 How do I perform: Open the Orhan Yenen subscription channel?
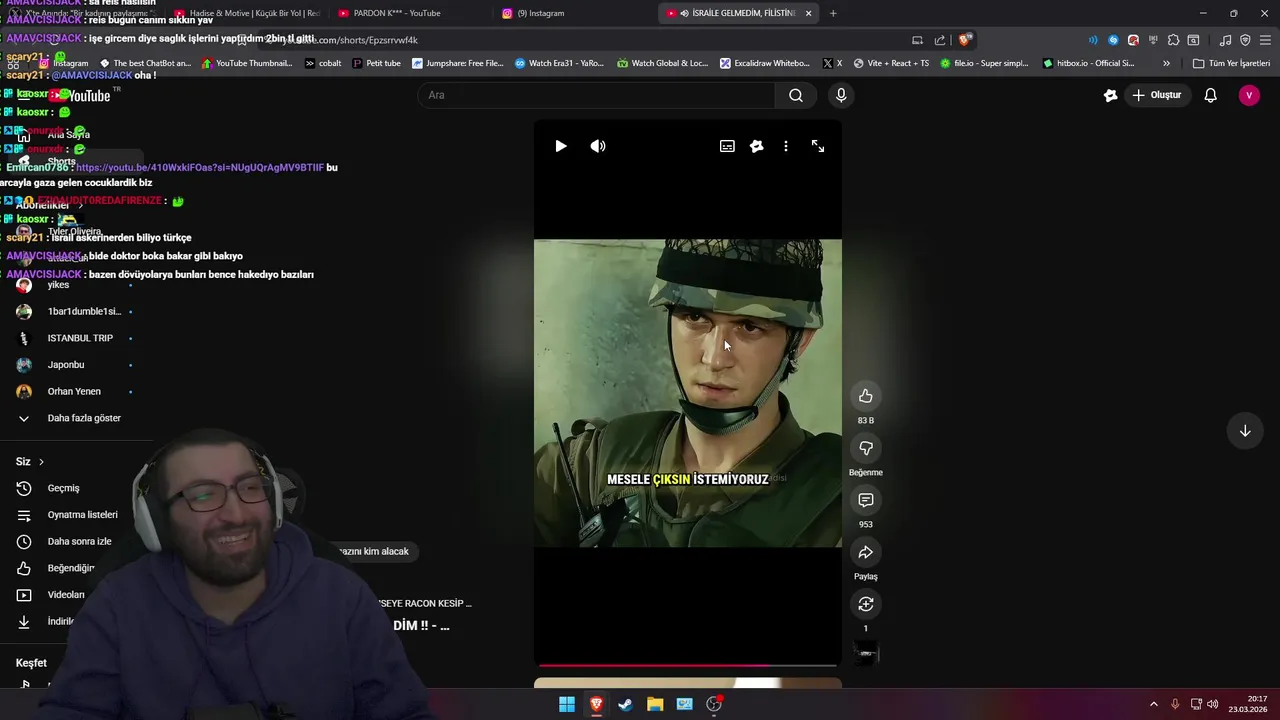coord(76,391)
